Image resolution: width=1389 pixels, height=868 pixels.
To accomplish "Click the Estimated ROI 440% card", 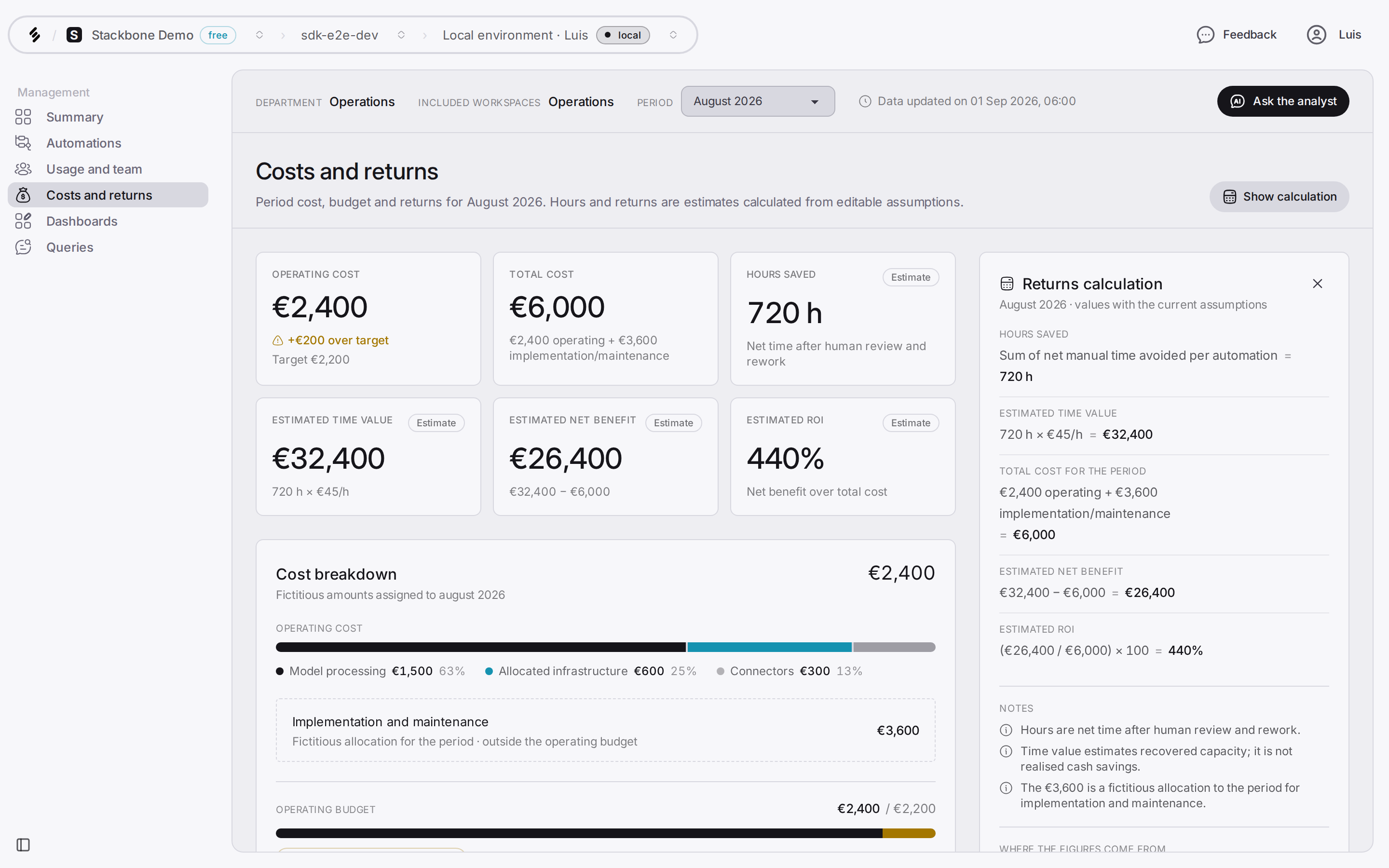I will coord(843,456).
